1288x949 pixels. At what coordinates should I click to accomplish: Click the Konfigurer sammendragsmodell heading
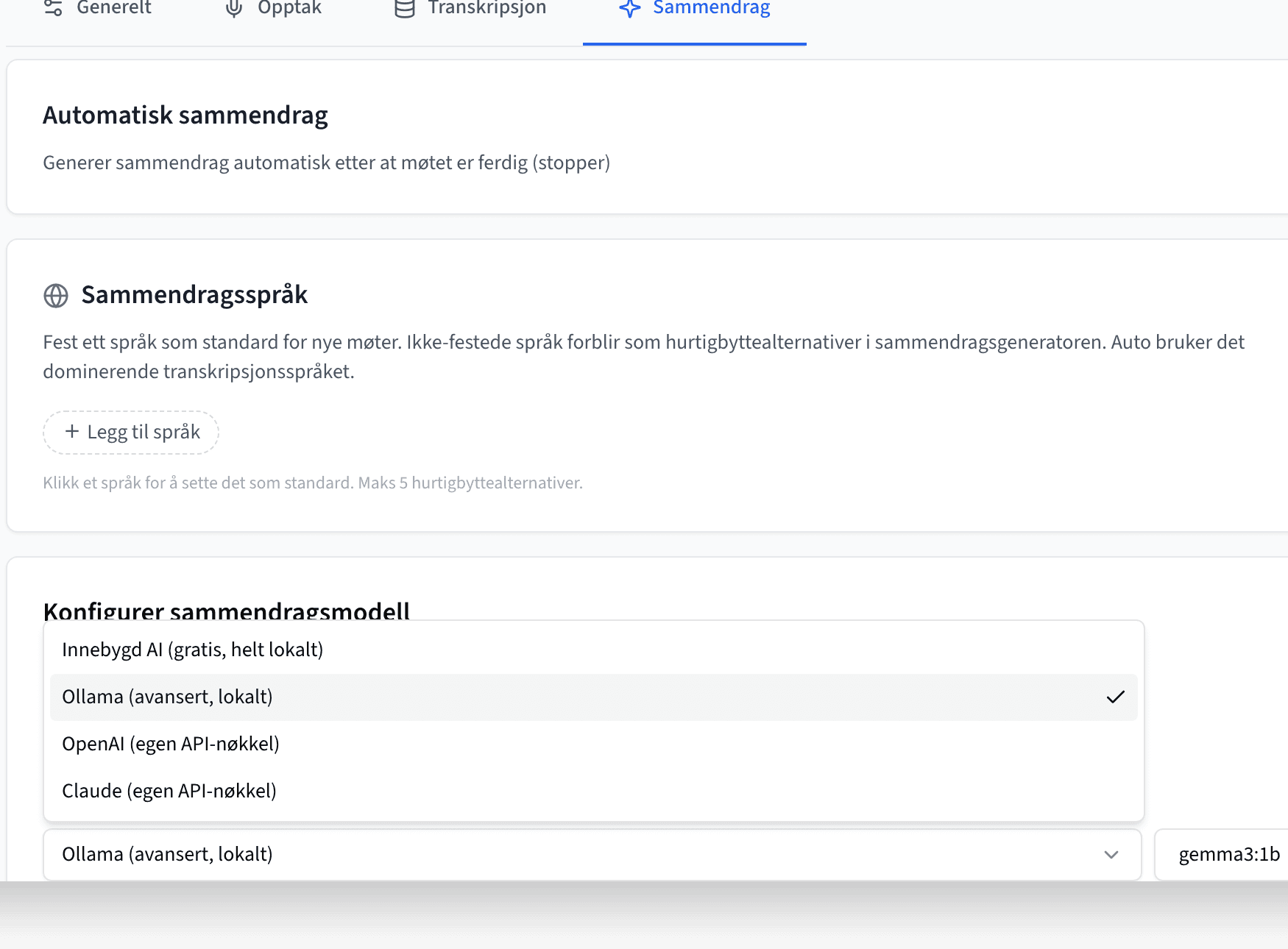tap(227, 611)
